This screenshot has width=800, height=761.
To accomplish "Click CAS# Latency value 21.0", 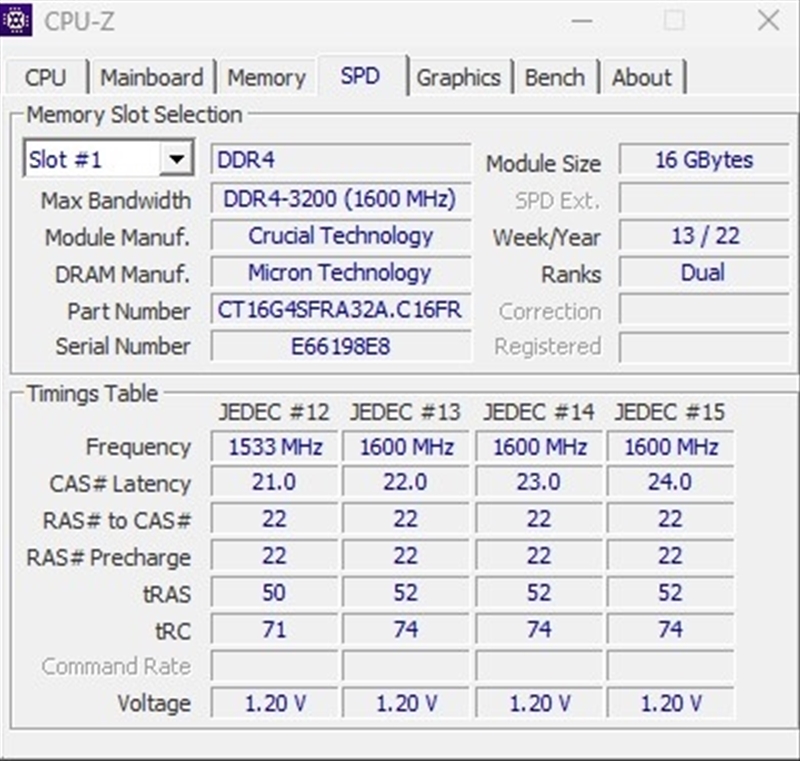I will (x=274, y=481).
